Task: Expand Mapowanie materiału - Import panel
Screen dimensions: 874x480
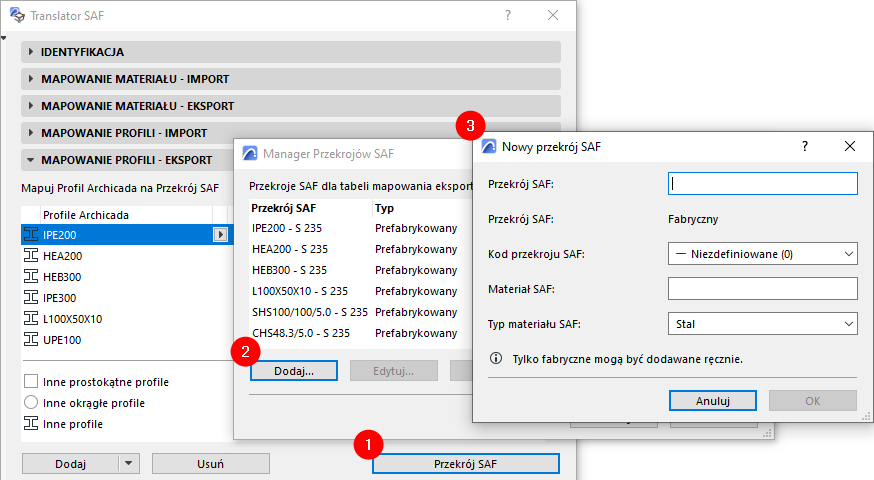Action: click(x=30, y=79)
